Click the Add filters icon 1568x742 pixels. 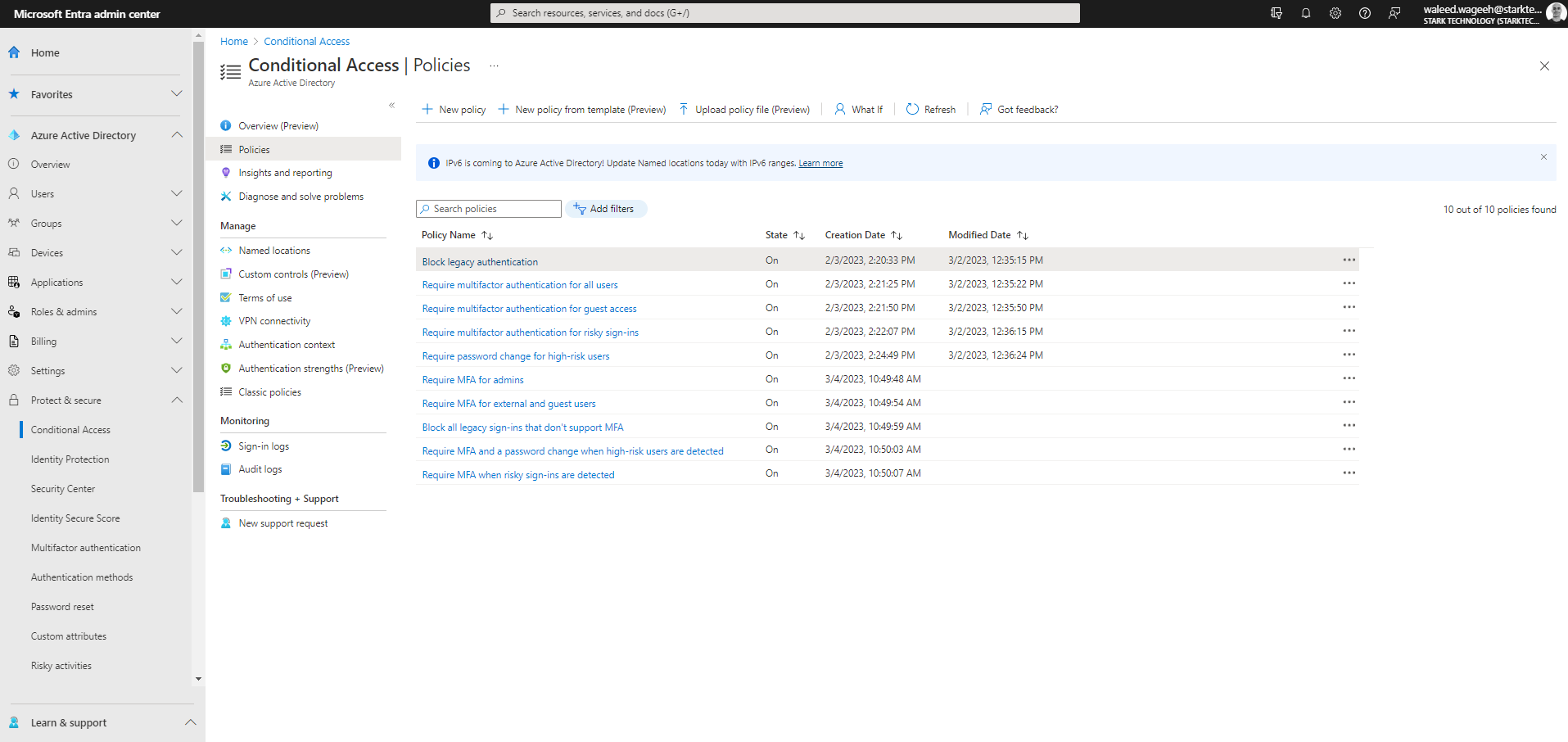(579, 208)
